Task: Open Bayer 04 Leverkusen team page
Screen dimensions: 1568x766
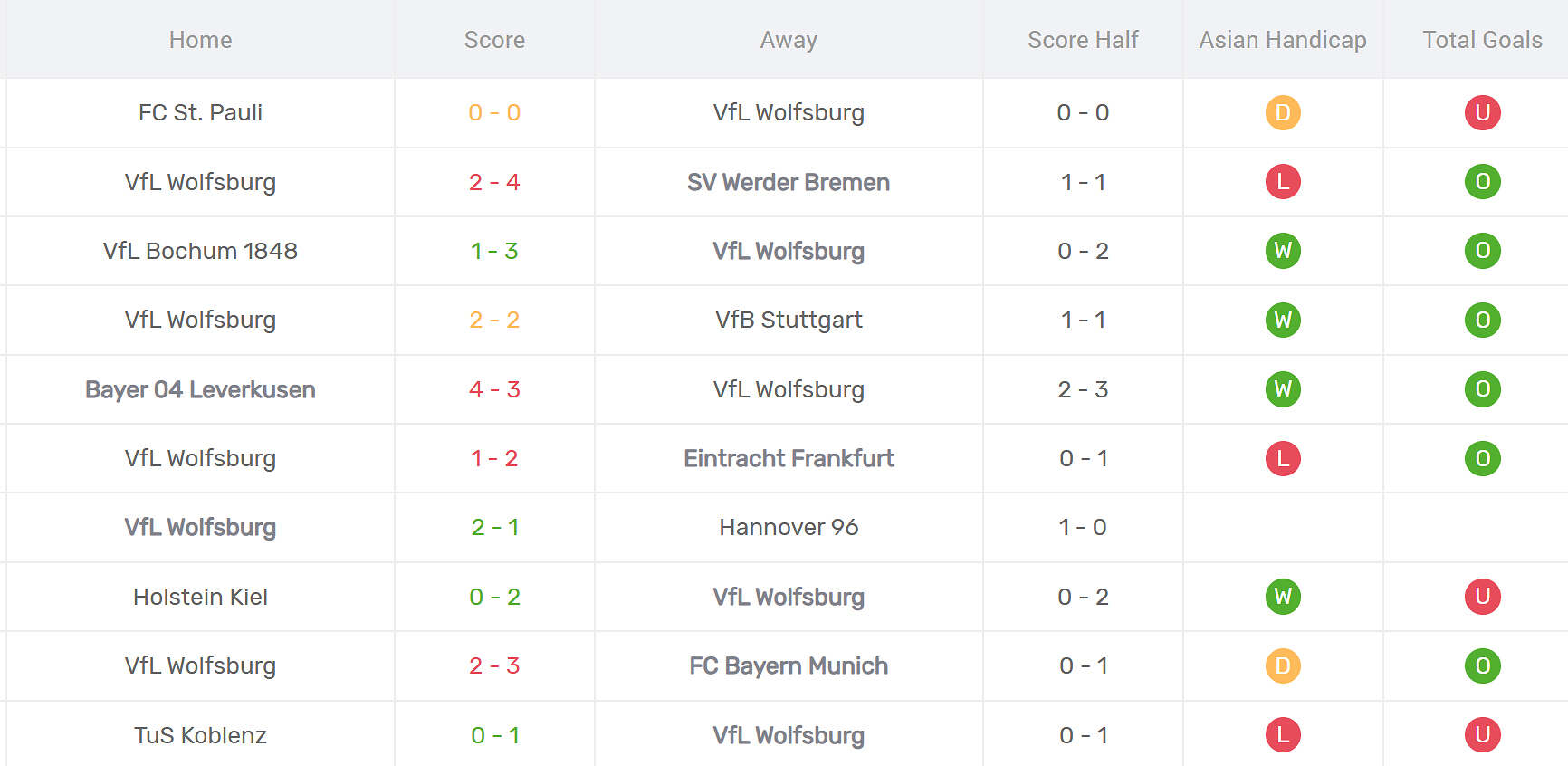Action: pos(200,389)
